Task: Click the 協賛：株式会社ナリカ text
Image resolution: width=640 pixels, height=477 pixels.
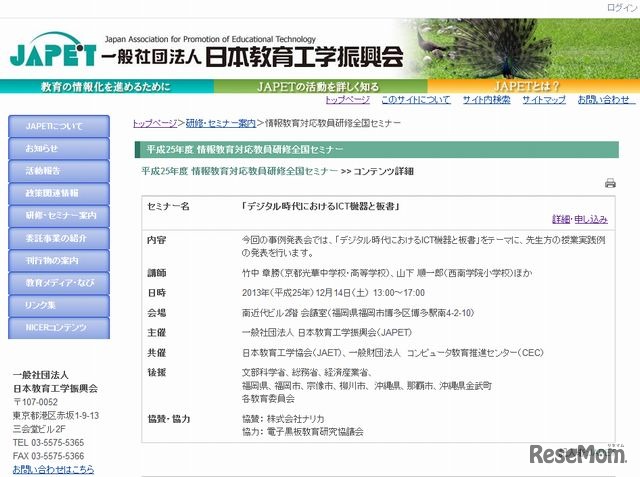Action: [x=283, y=419]
